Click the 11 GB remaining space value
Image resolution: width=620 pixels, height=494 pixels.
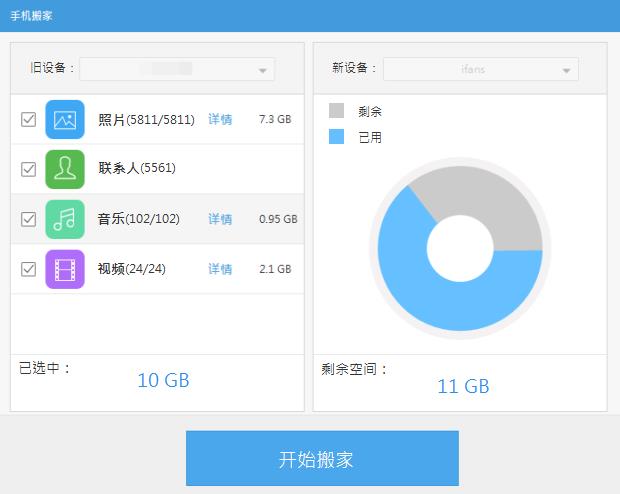pyautogui.click(x=463, y=386)
